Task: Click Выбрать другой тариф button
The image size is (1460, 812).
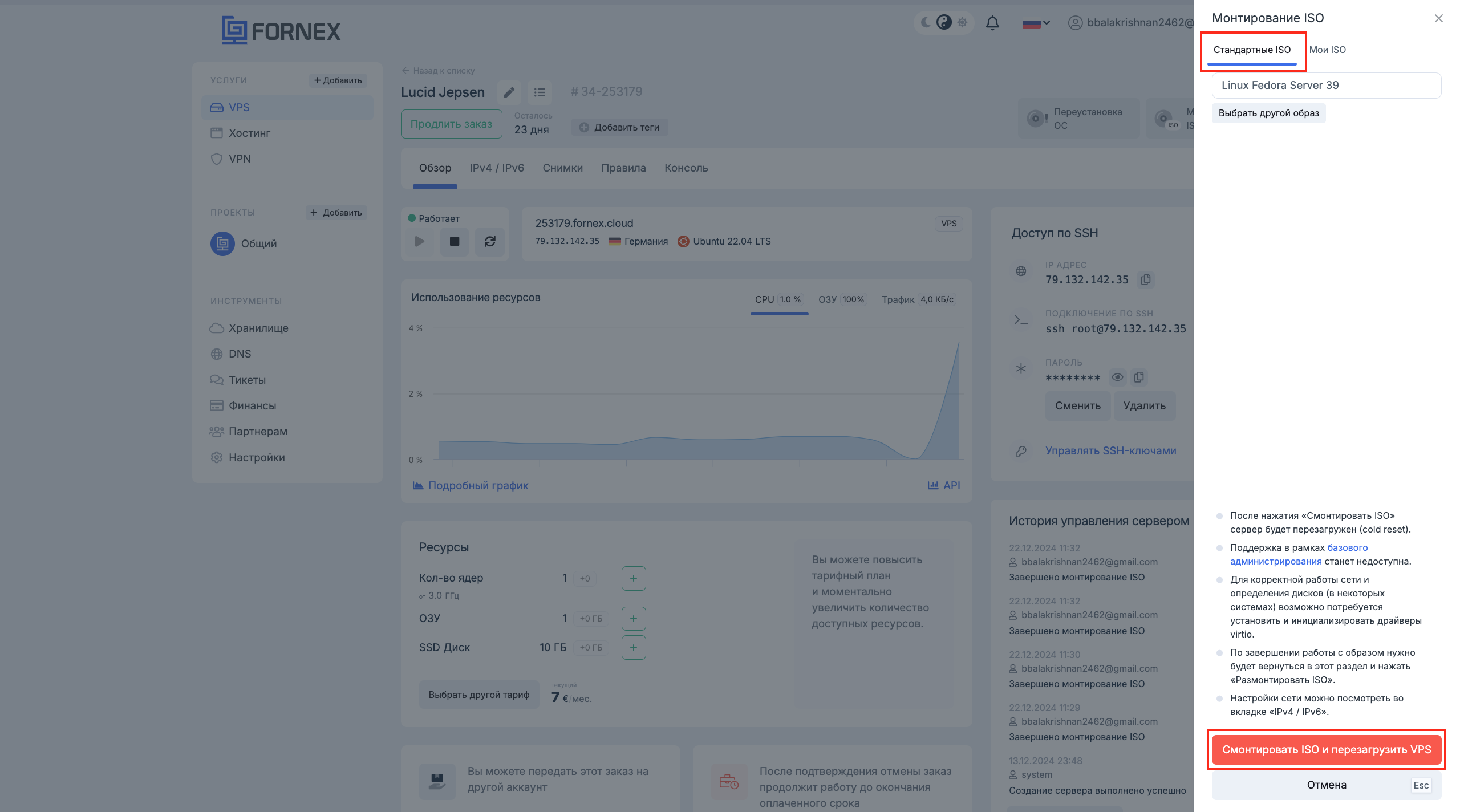Action: (479, 695)
